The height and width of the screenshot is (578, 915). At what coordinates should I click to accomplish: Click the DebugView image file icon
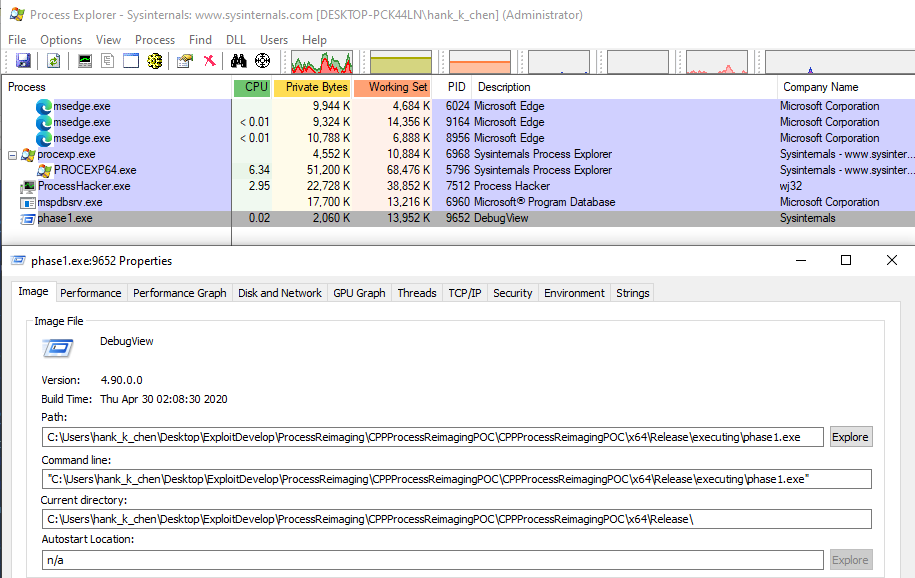coord(58,349)
